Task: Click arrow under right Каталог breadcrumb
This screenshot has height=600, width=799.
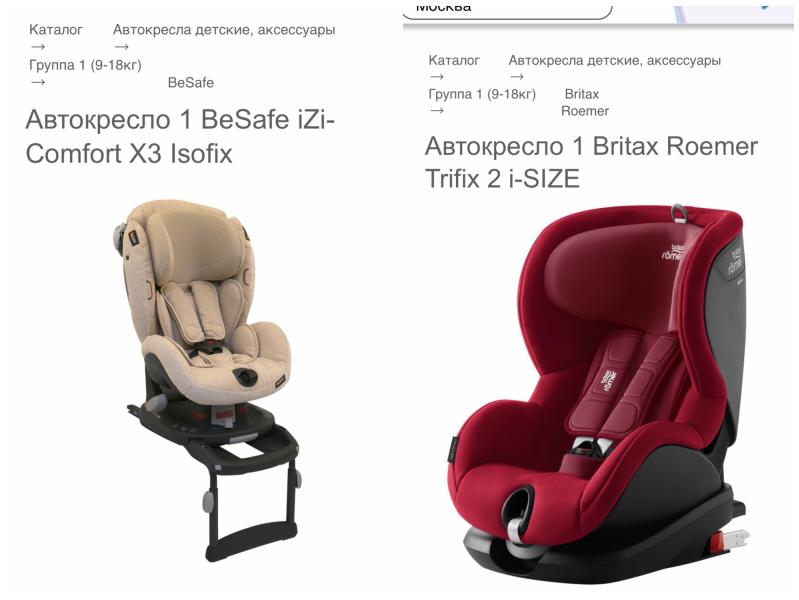Action: pos(437,77)
